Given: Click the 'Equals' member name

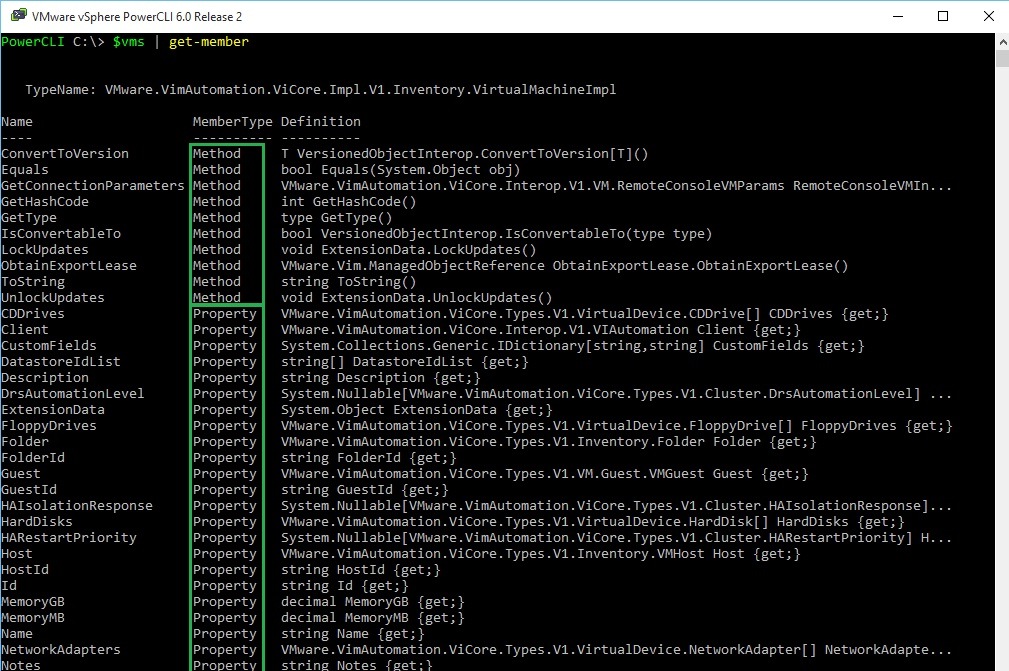Looking at the screenshot, I should [25, 170].
